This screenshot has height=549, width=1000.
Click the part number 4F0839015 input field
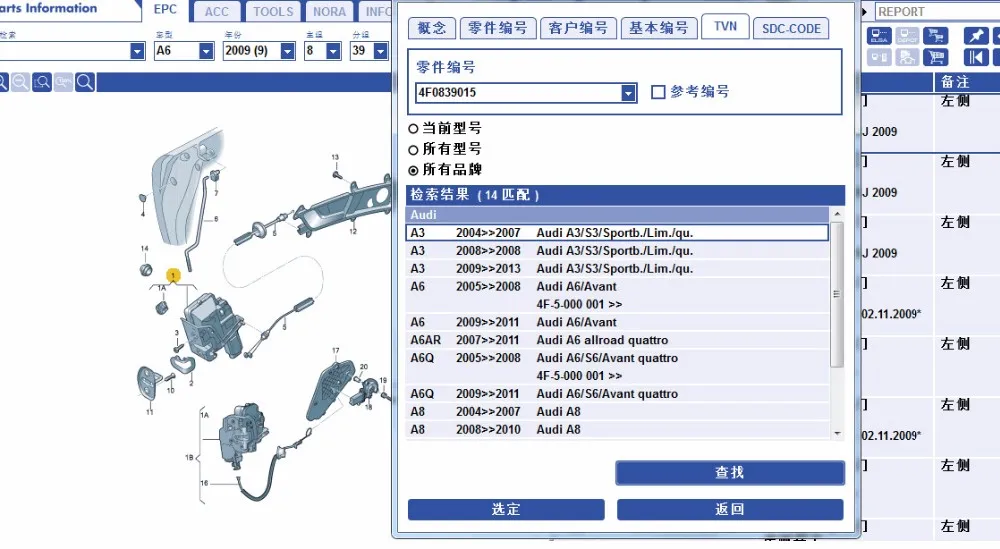(x=518, y=93)
